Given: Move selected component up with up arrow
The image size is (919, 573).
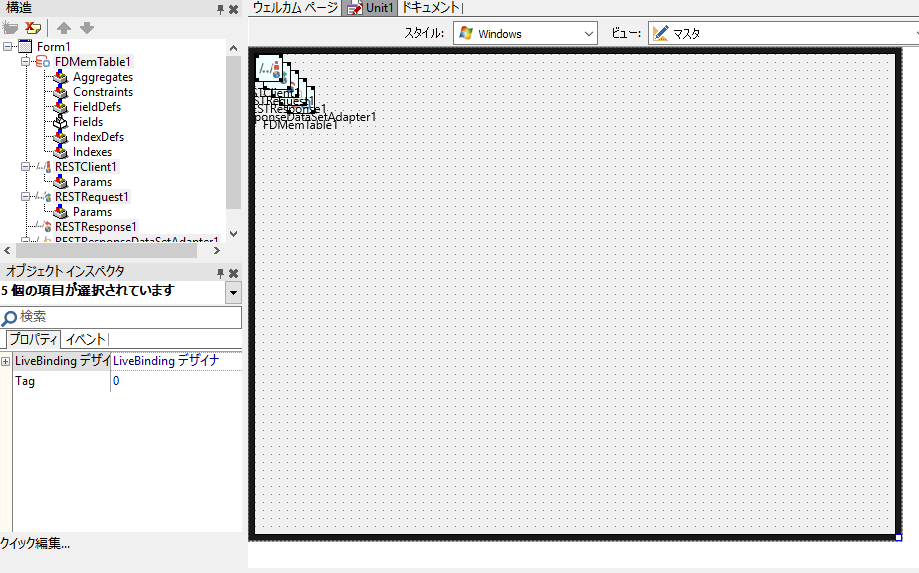Looking at the screenshot, I should pos(64,28).
